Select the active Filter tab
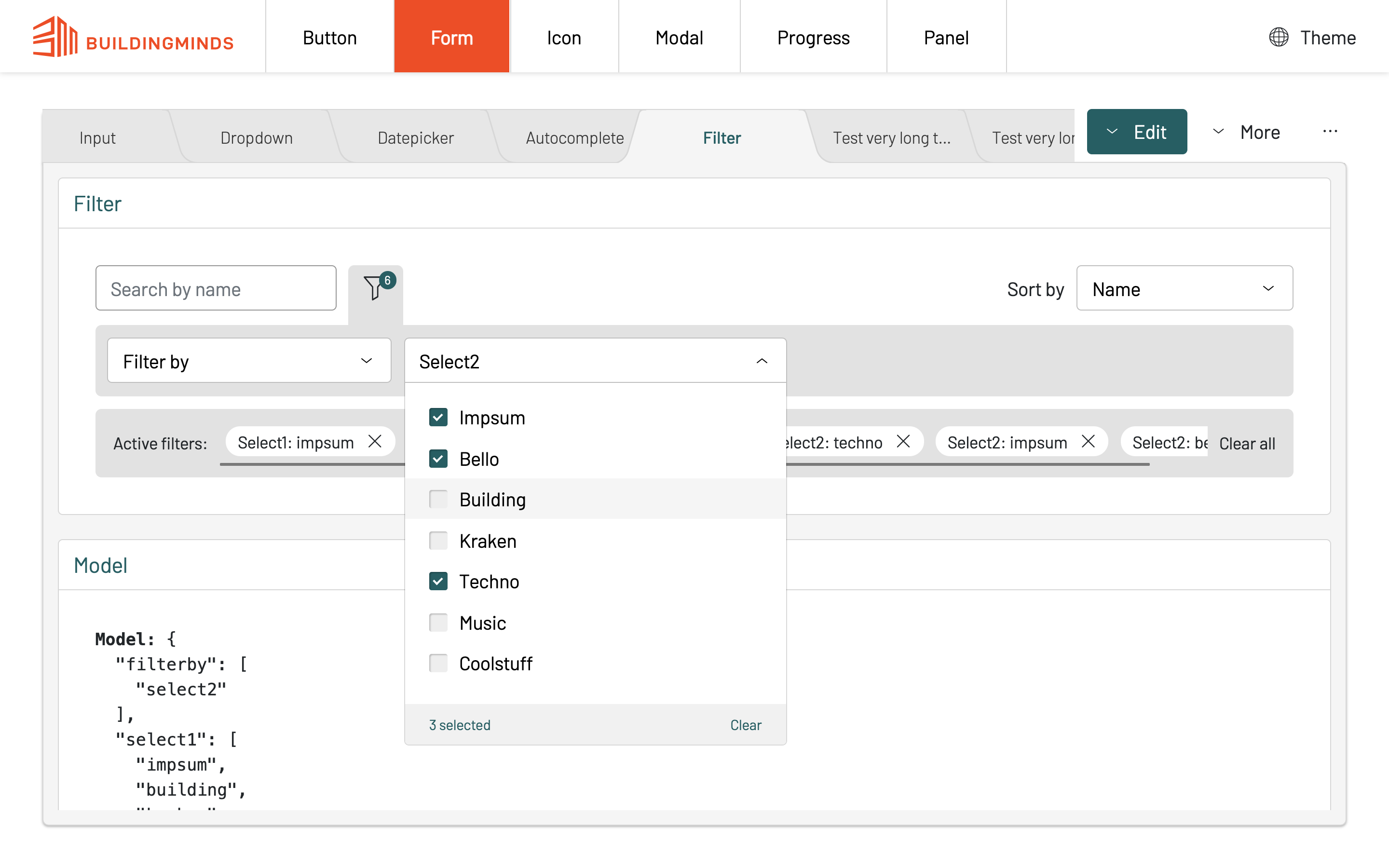 coord(722,137)
